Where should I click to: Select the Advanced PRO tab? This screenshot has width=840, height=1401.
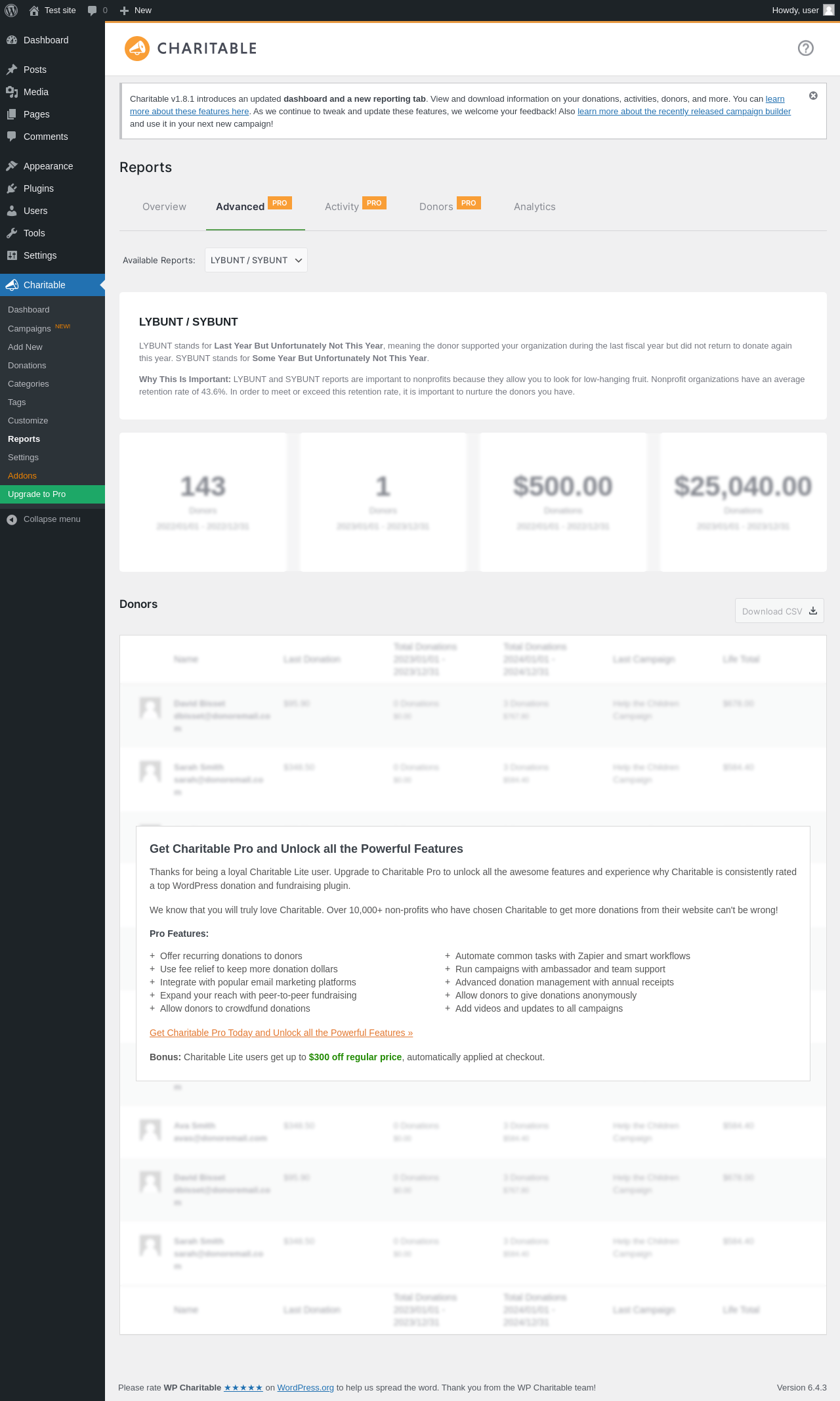254,205
